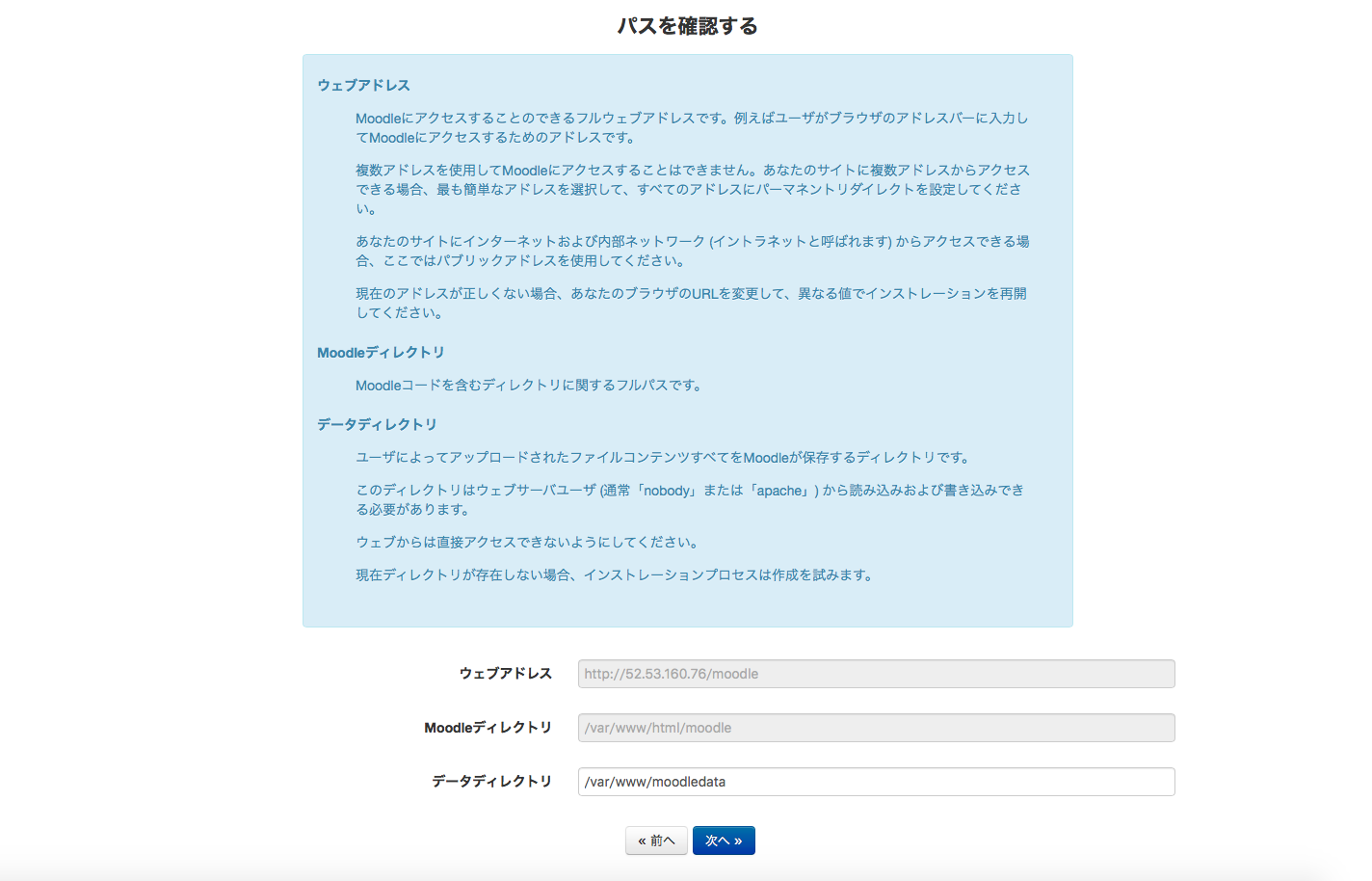Click the greyed-out Moodleディレクトリ path field
1372x881 pixels.
coord(875,728)
